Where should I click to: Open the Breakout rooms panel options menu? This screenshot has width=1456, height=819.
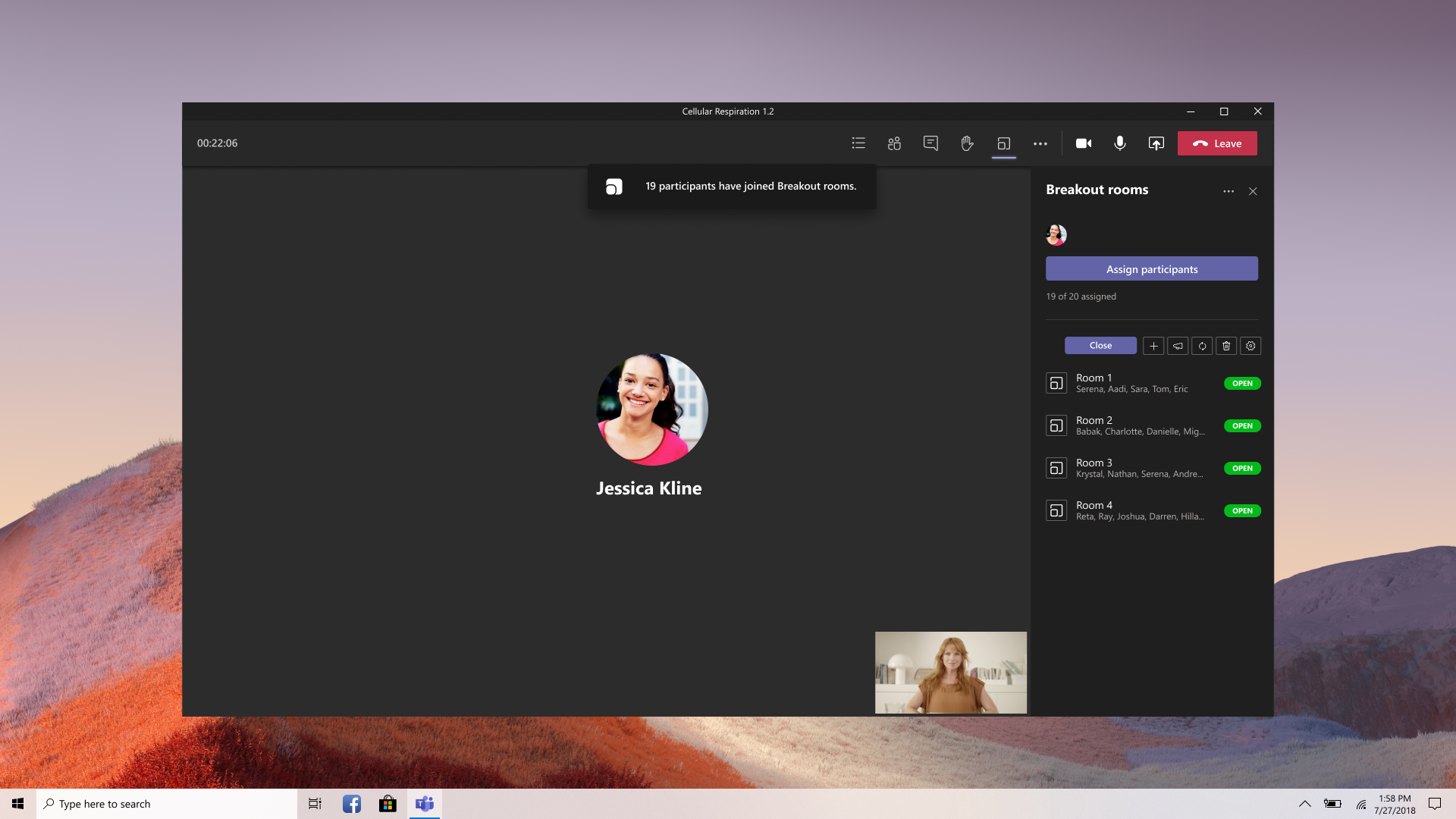[x=1228, y=191]
